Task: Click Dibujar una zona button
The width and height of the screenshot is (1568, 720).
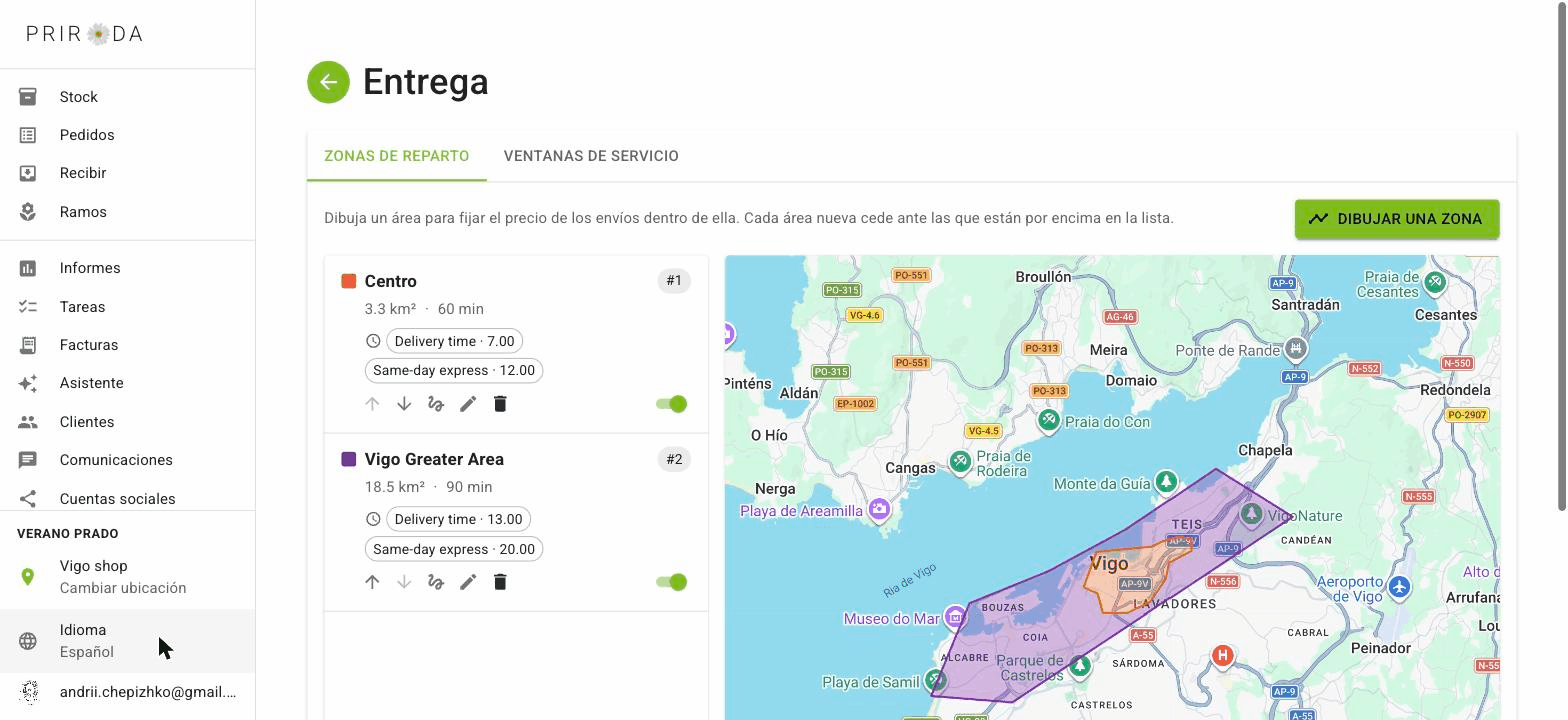Action: point(1397,219)
